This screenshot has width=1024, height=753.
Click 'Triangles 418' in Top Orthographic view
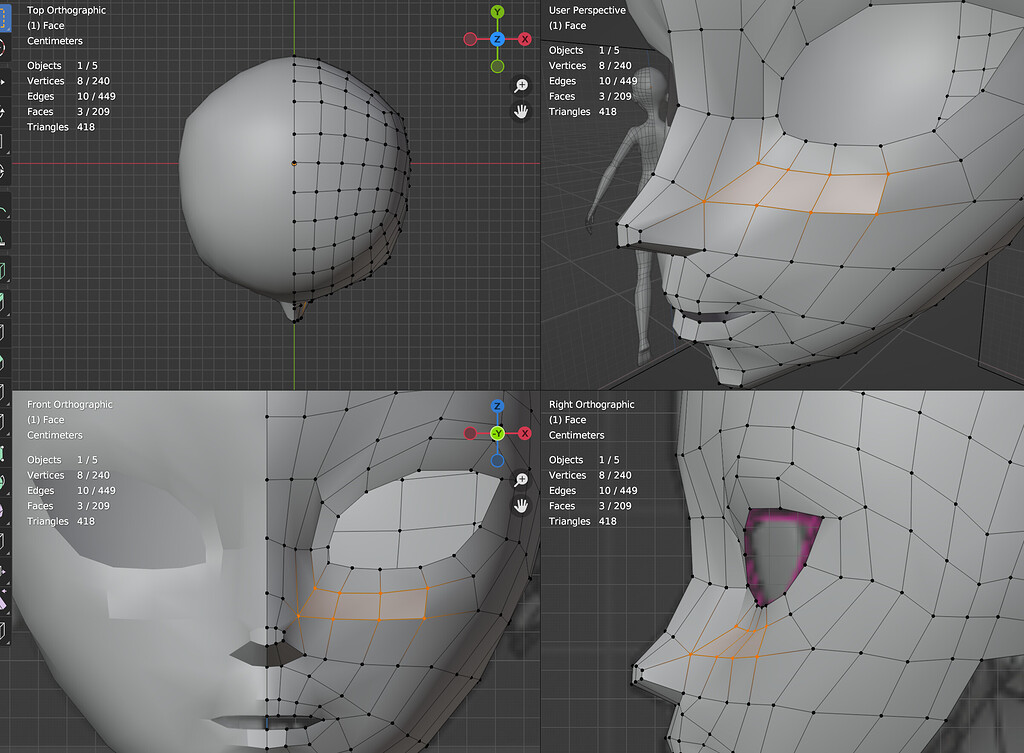coord(61,127)
